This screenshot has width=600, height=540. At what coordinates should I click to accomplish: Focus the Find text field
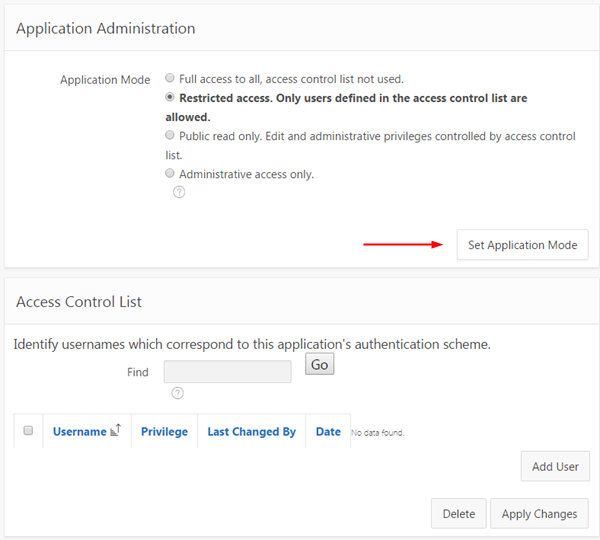click(x=227, y=372)
